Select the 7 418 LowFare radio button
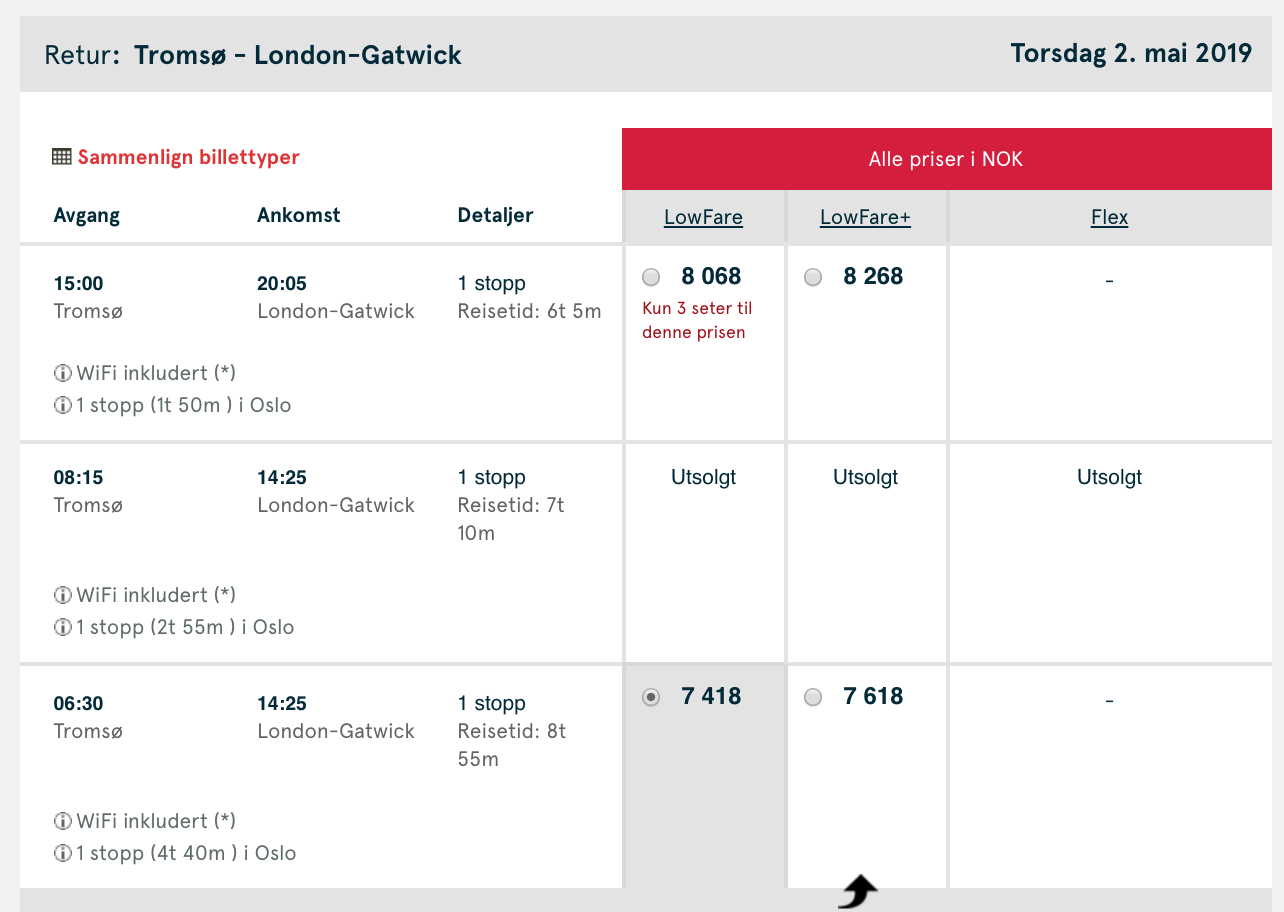This screenshot has width=1284, height=912. pyautogui.click(x=651, y=697)
